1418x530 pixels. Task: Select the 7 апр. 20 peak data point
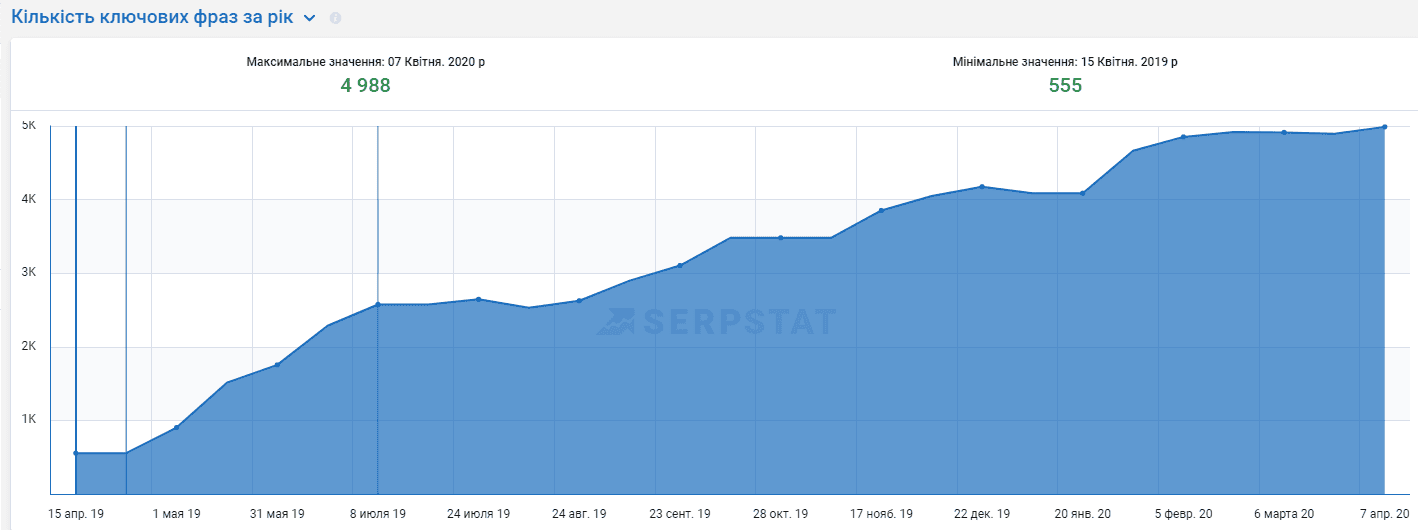click(x=1385, y=127)
